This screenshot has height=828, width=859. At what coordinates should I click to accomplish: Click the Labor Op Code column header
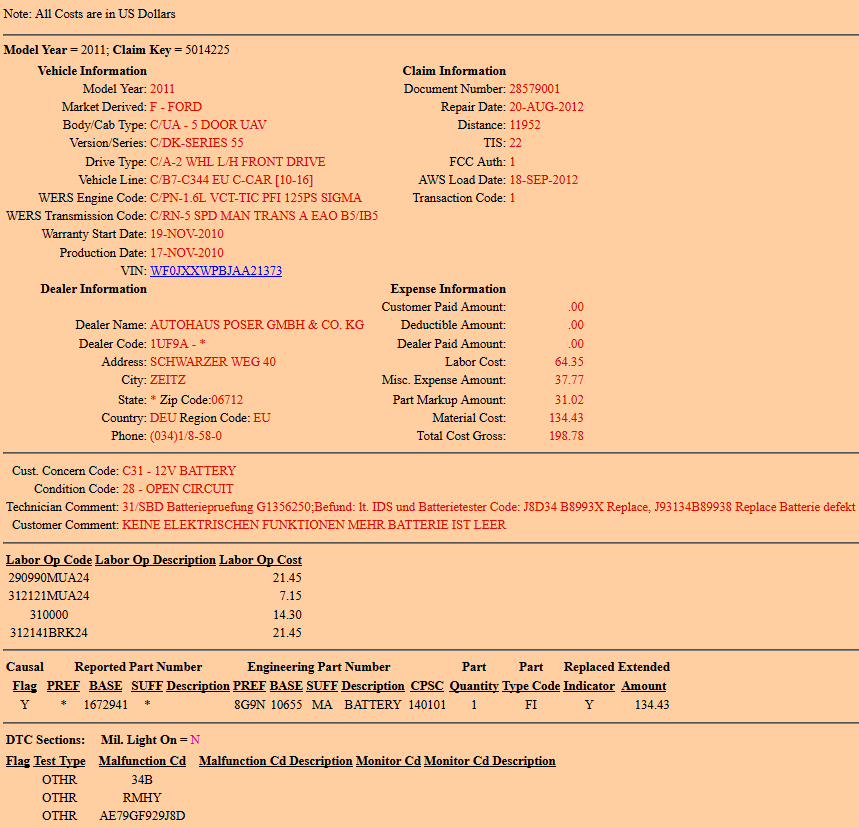[x=49, y=560]
